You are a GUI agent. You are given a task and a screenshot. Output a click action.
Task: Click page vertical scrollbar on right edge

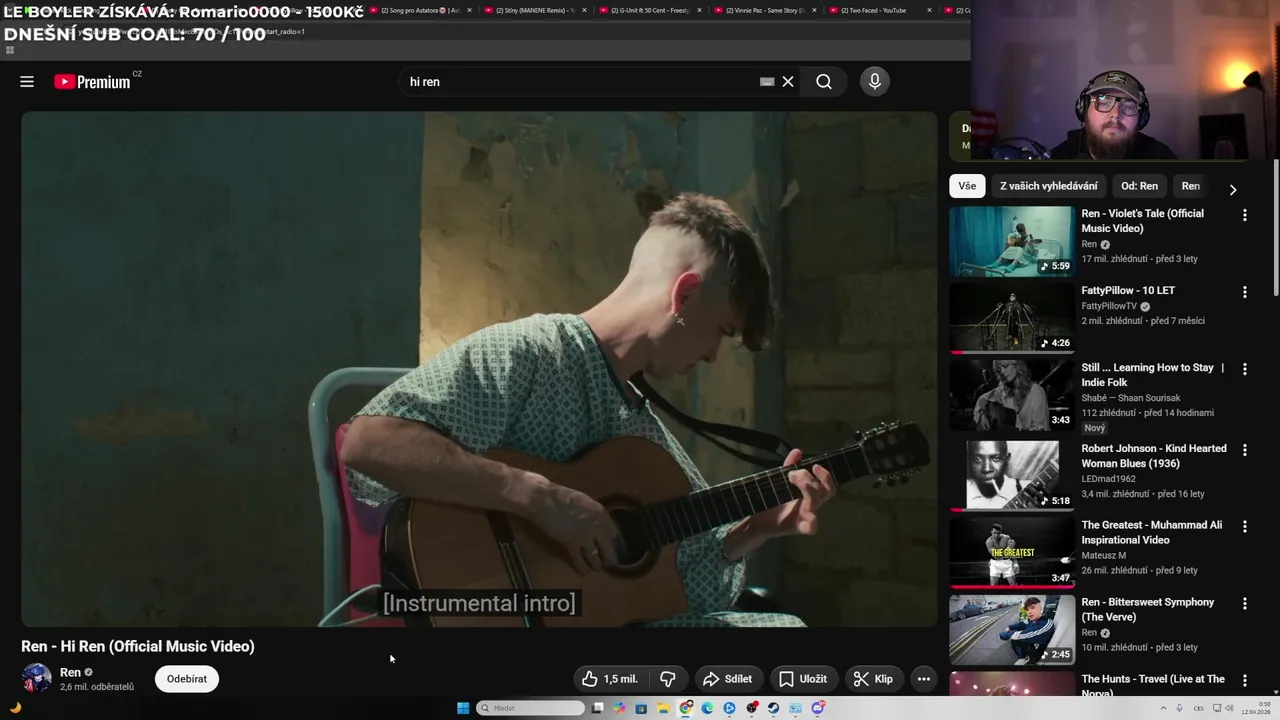point(1275,228)
